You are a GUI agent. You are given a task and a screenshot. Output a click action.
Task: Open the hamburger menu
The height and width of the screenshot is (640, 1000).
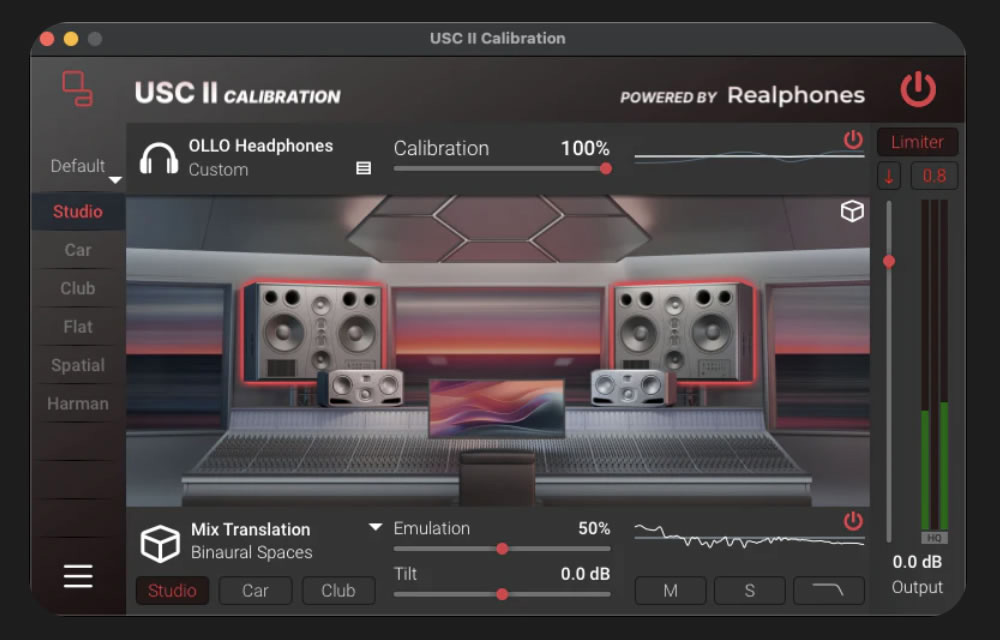(x=78, y=576)
